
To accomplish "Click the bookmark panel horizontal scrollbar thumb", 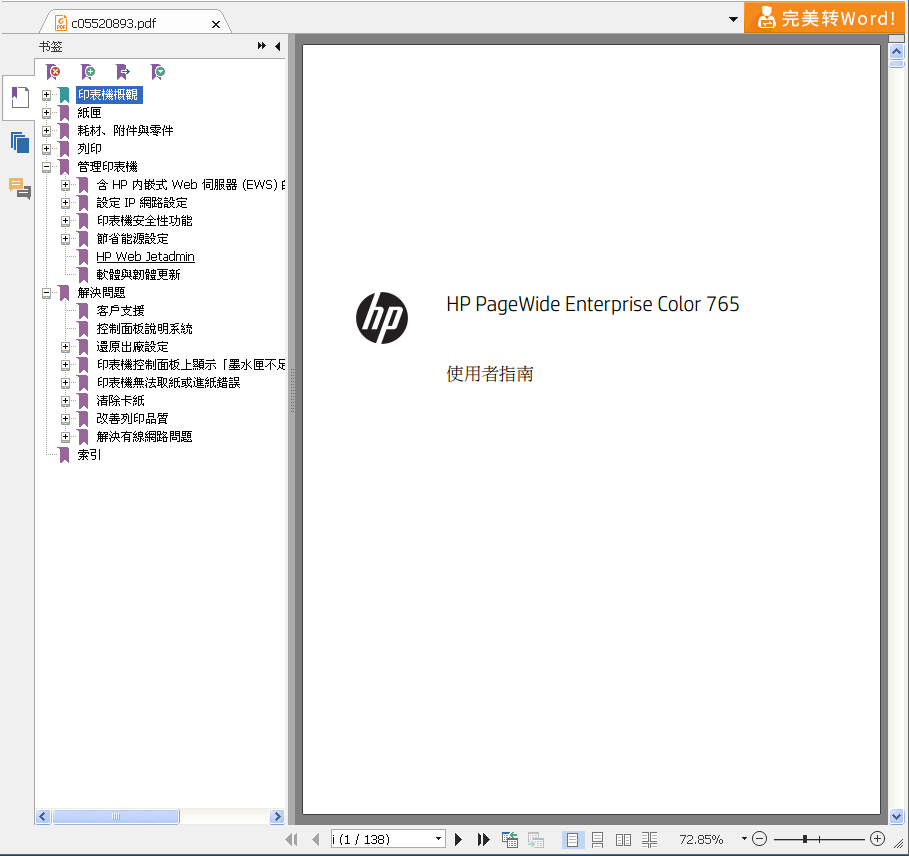I will [116, 817].
